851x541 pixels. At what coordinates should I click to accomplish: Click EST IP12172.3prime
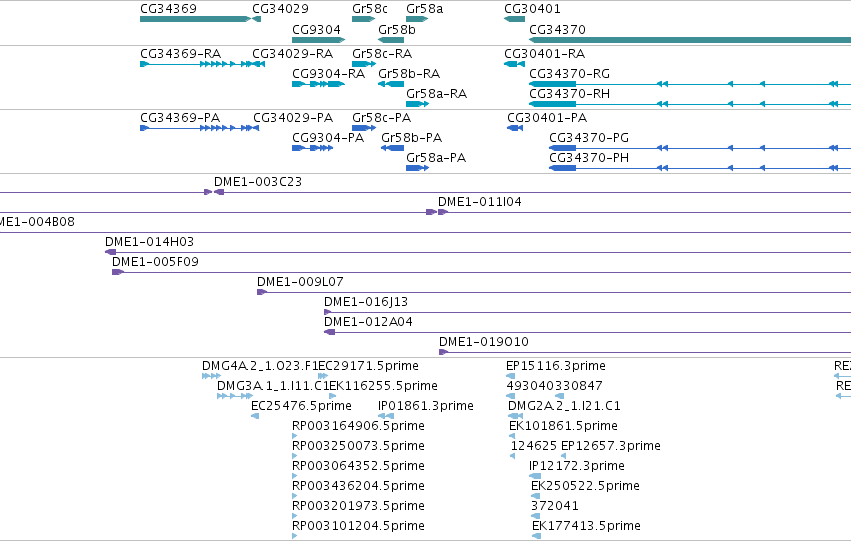[535, 476]
